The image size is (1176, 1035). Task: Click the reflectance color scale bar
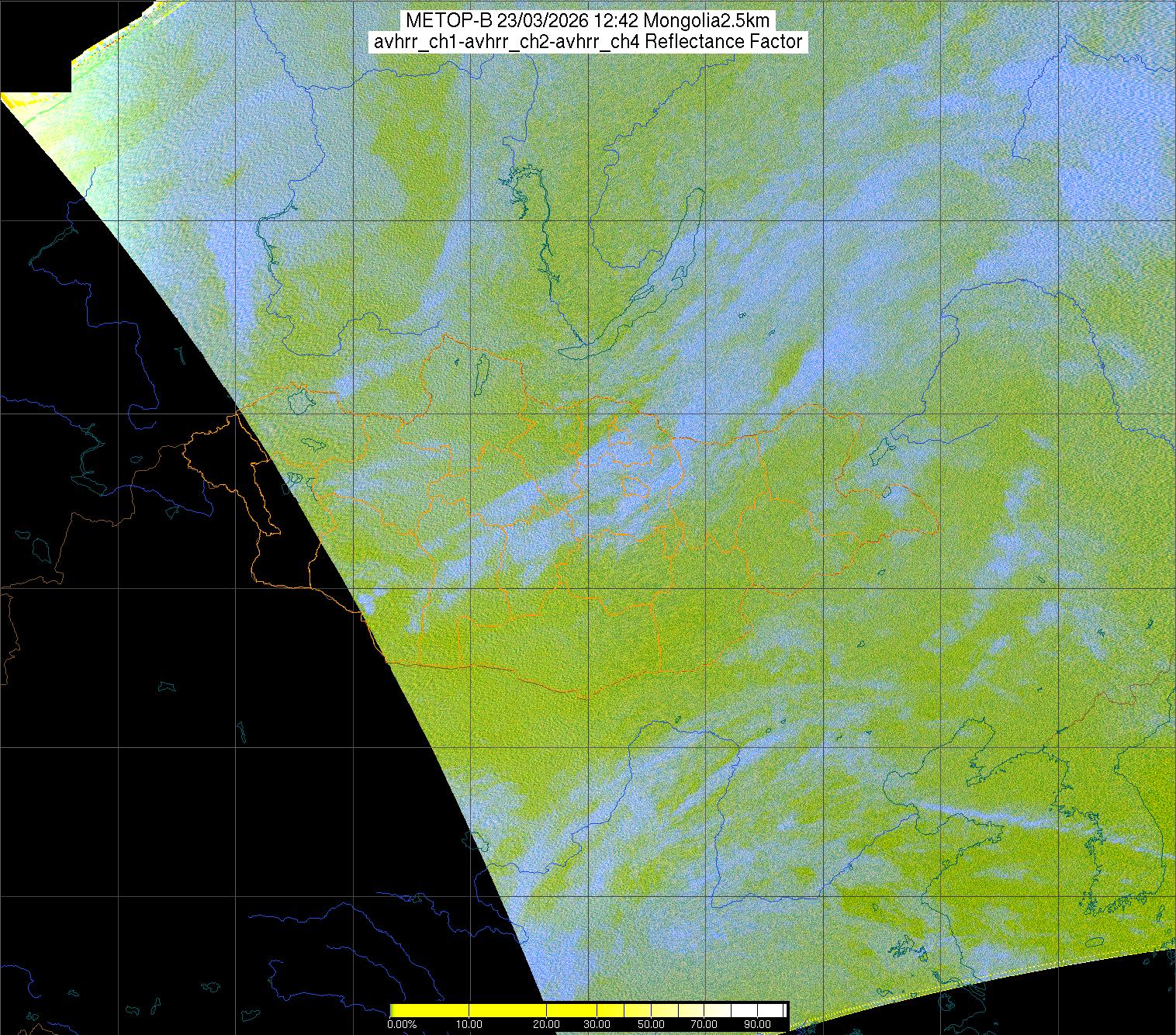click(588, 1010)
